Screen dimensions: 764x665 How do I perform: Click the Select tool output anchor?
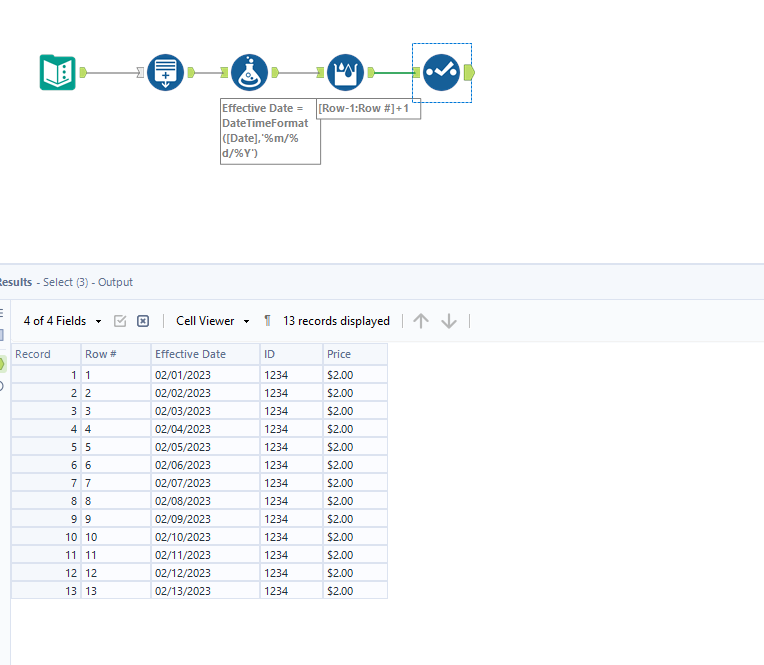pos(470,73)
